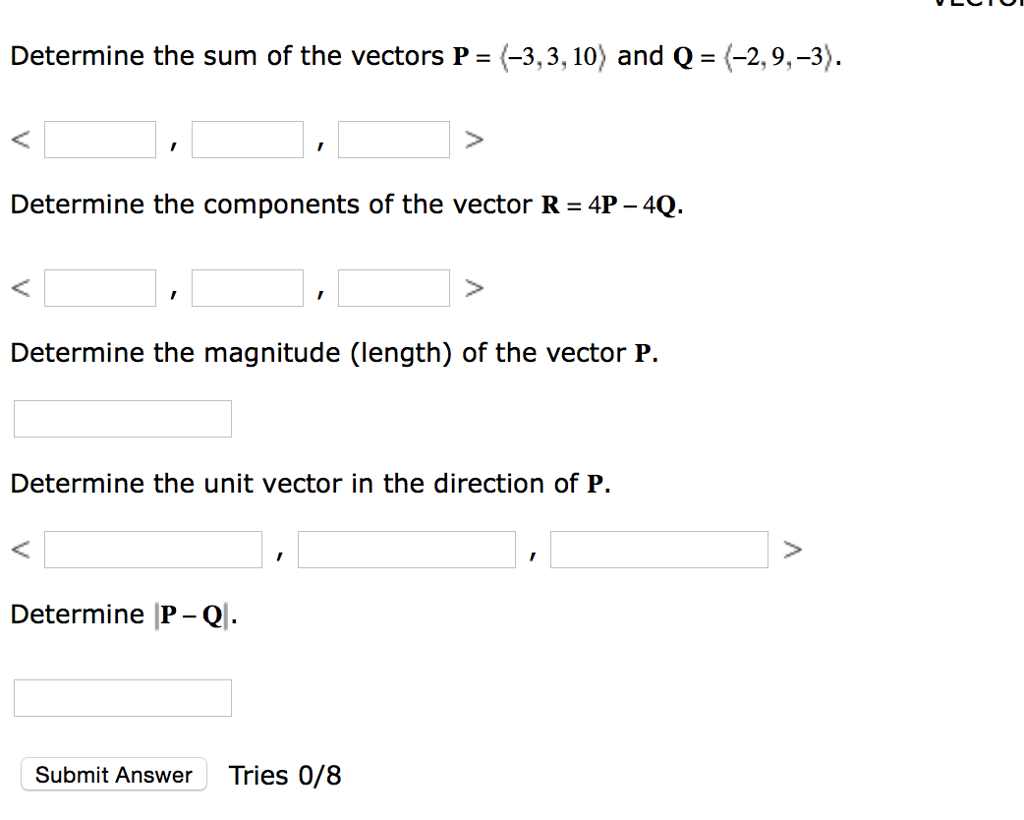Click the third input box for vector sum
1024x820 pixels.
coord(393,139)
